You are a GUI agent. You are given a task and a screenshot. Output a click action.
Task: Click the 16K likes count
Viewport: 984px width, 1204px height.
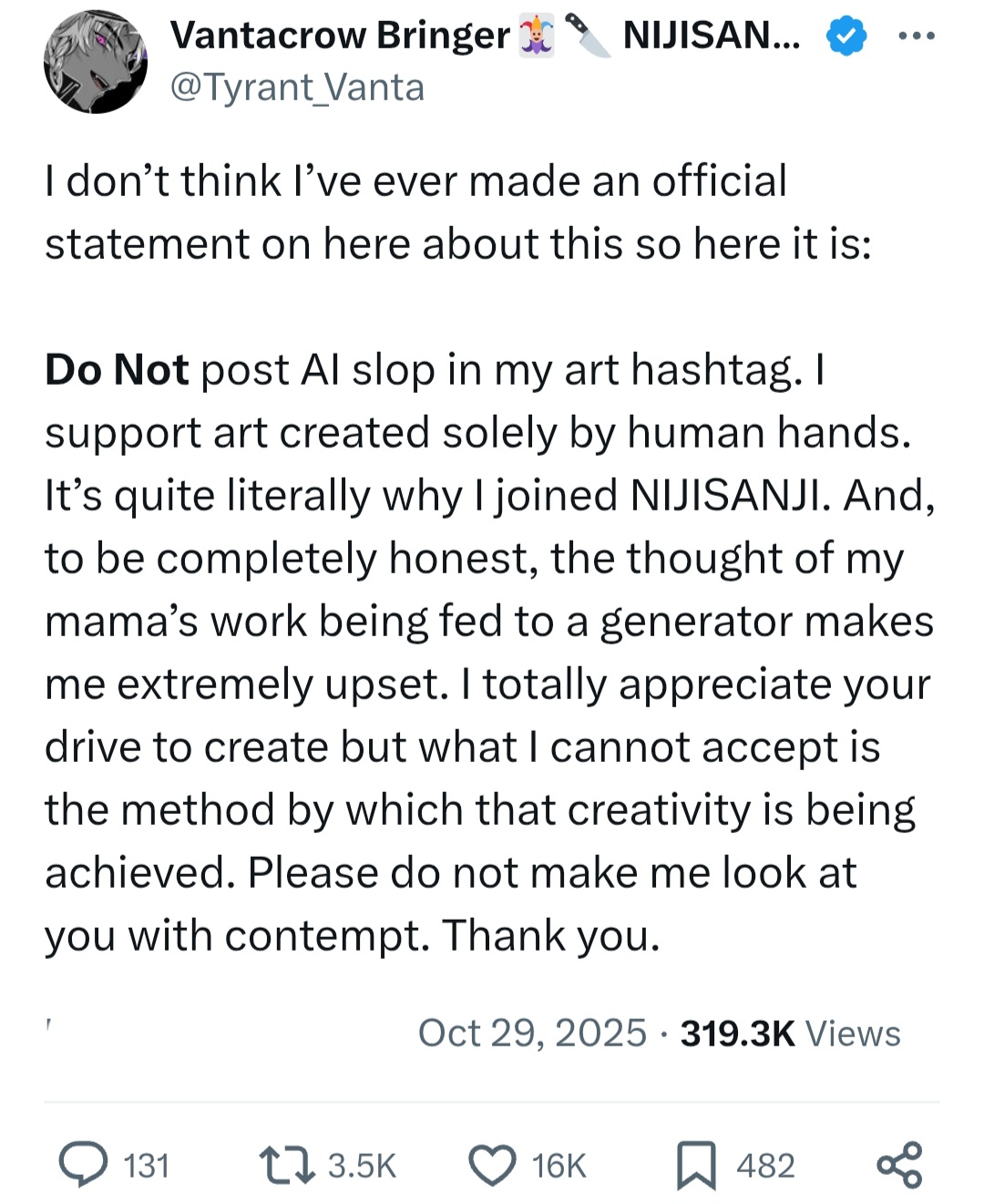point(559,1166)
